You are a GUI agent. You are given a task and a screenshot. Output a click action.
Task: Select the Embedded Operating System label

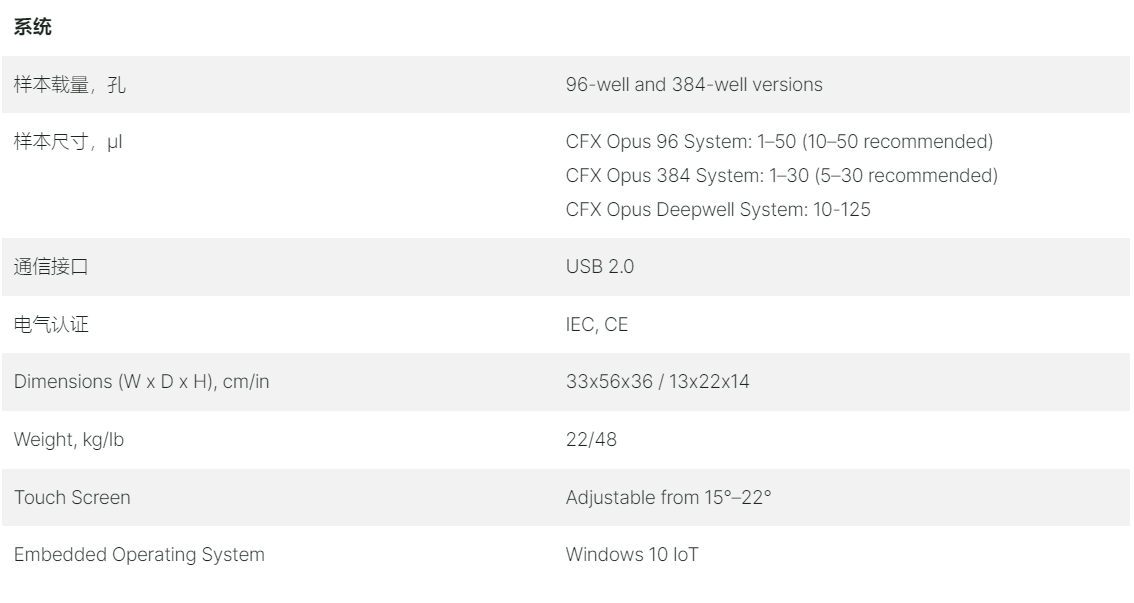point(139,555)
